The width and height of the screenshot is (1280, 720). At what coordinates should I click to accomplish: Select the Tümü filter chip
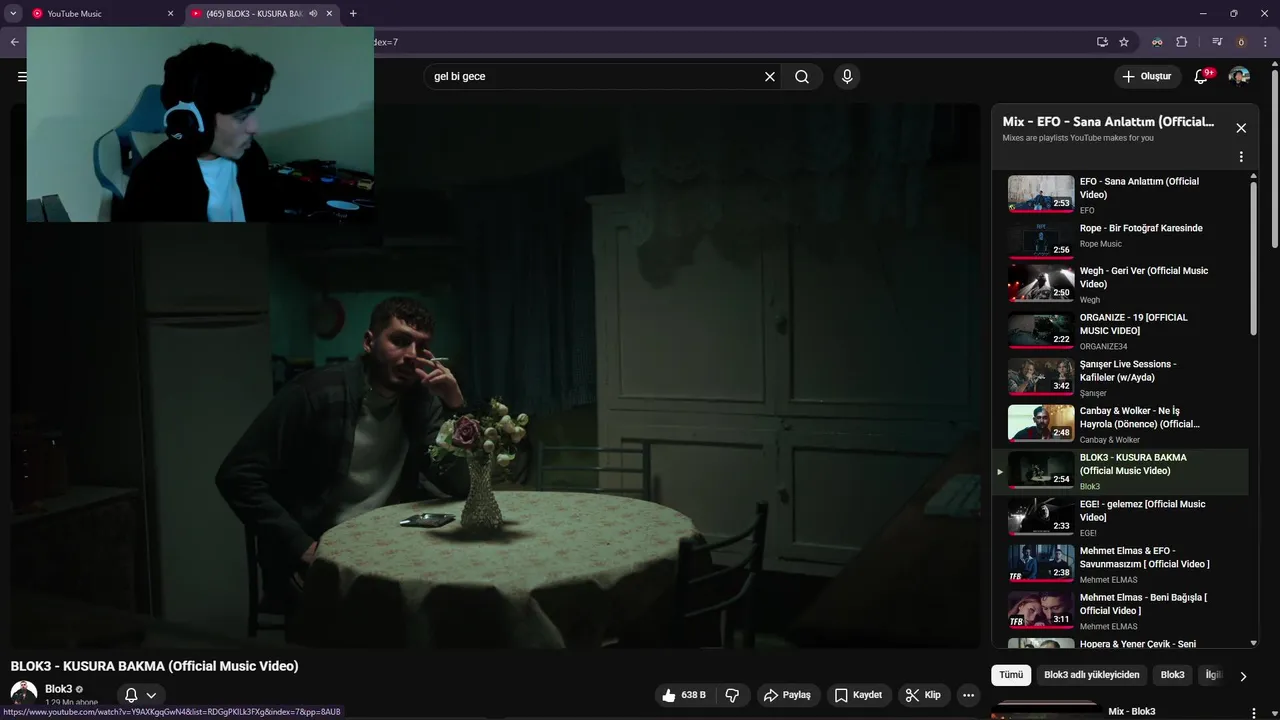[1011, 675]
